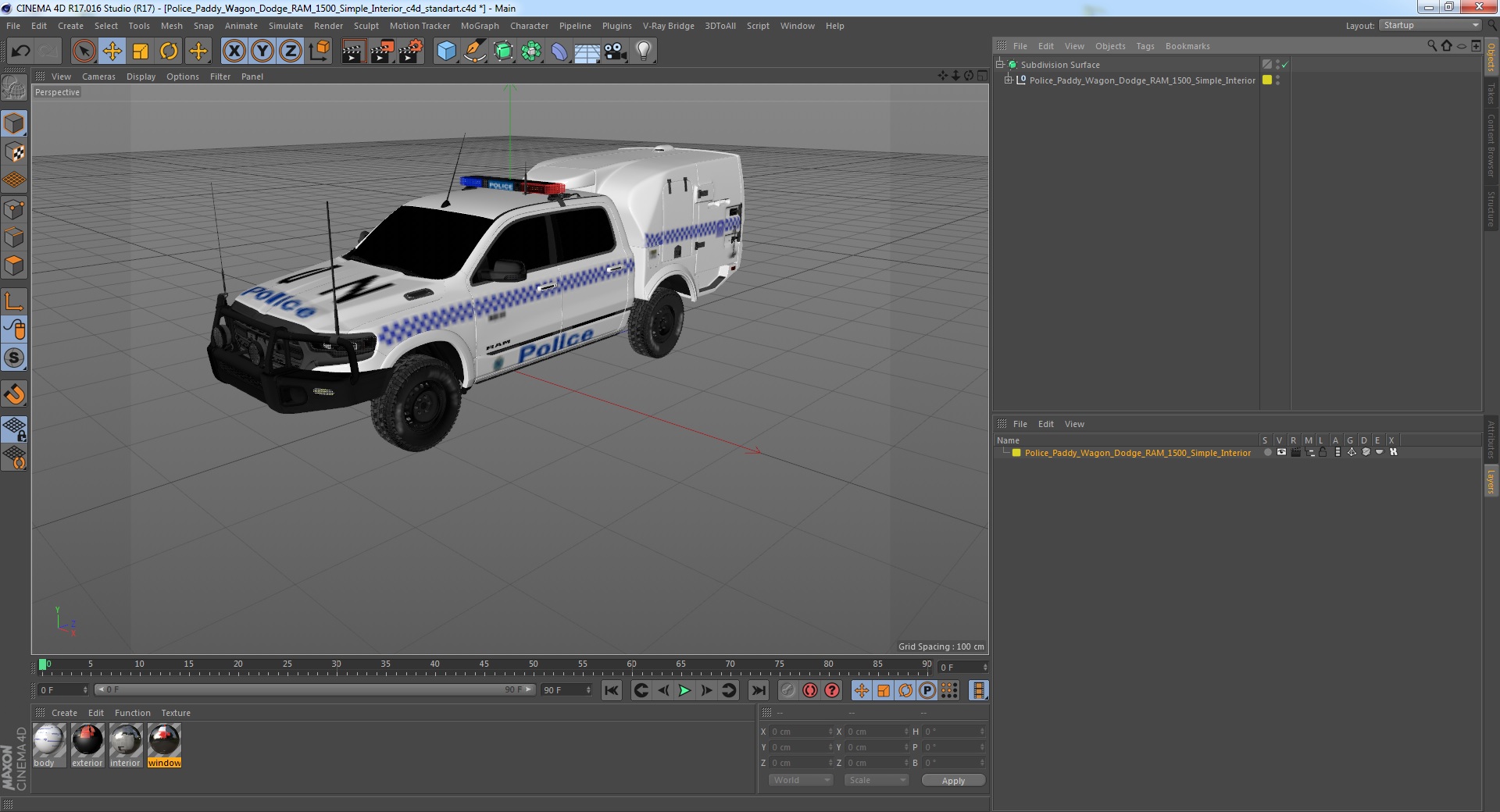
Task: Toggle autokeying button
Action: (x=810, y=690)
